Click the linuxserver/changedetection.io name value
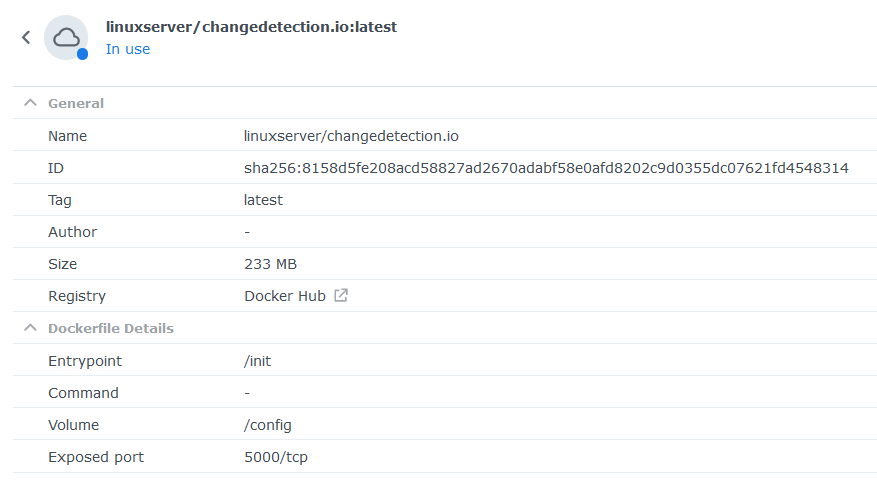This screenshot has width=877, height=490. [351, 136]
